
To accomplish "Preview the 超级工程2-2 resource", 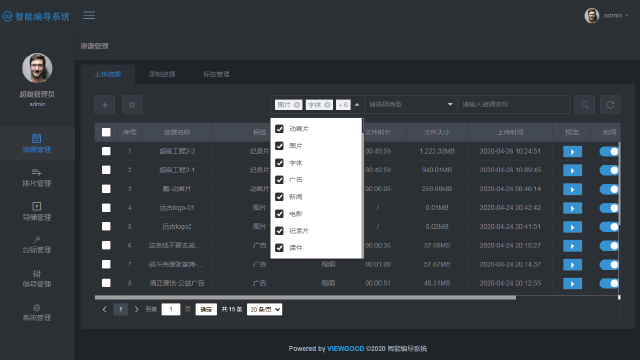I will point(572,151).
